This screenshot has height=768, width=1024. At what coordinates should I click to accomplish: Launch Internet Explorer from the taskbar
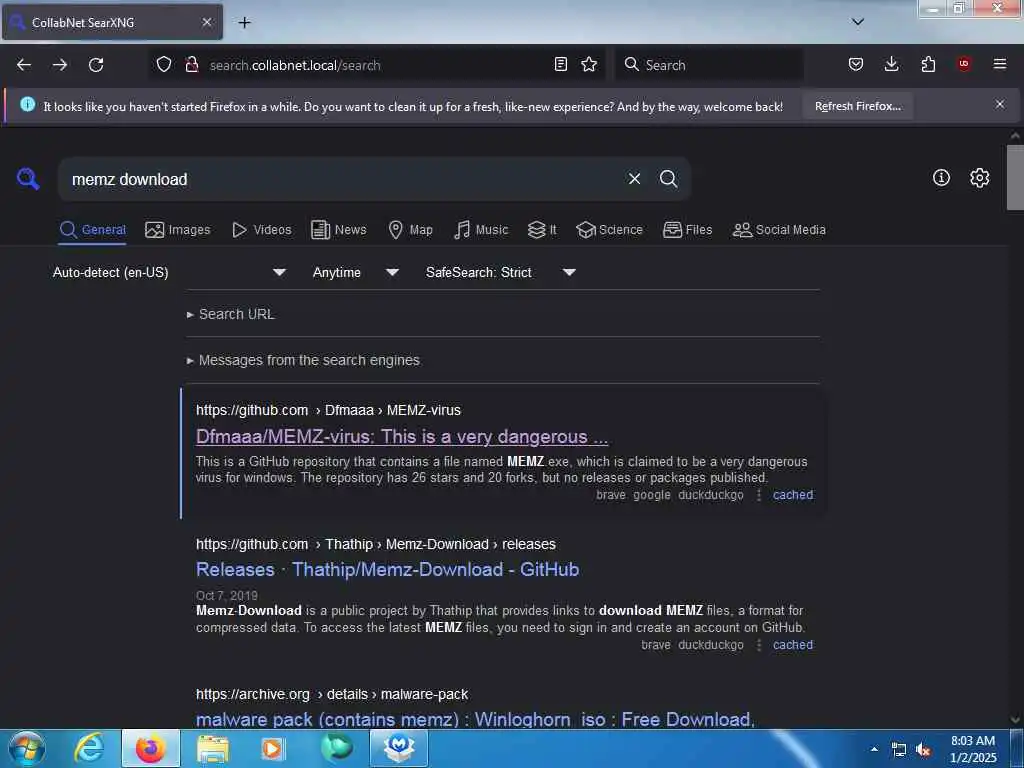(x=89, y=748)
